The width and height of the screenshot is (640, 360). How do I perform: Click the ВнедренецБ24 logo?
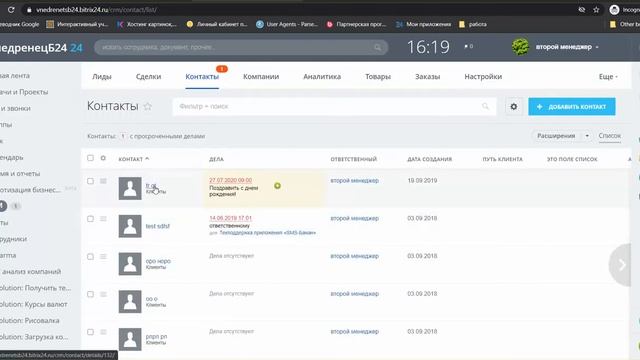[x=41, y=48]
